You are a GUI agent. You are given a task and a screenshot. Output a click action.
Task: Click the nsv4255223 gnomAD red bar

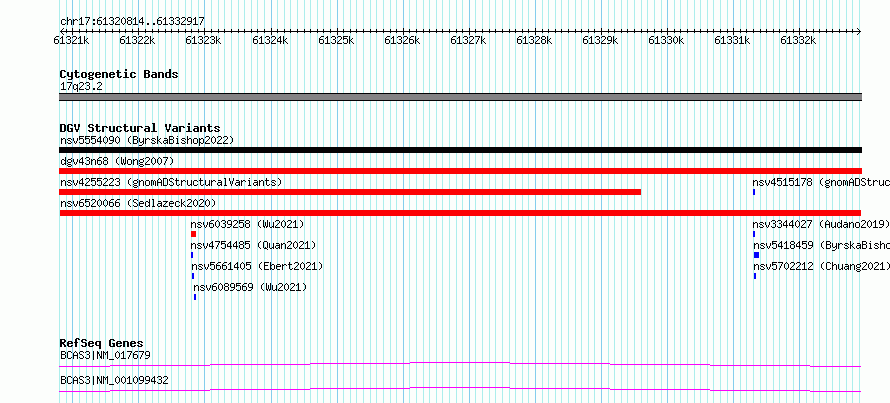tap(350, 192)
